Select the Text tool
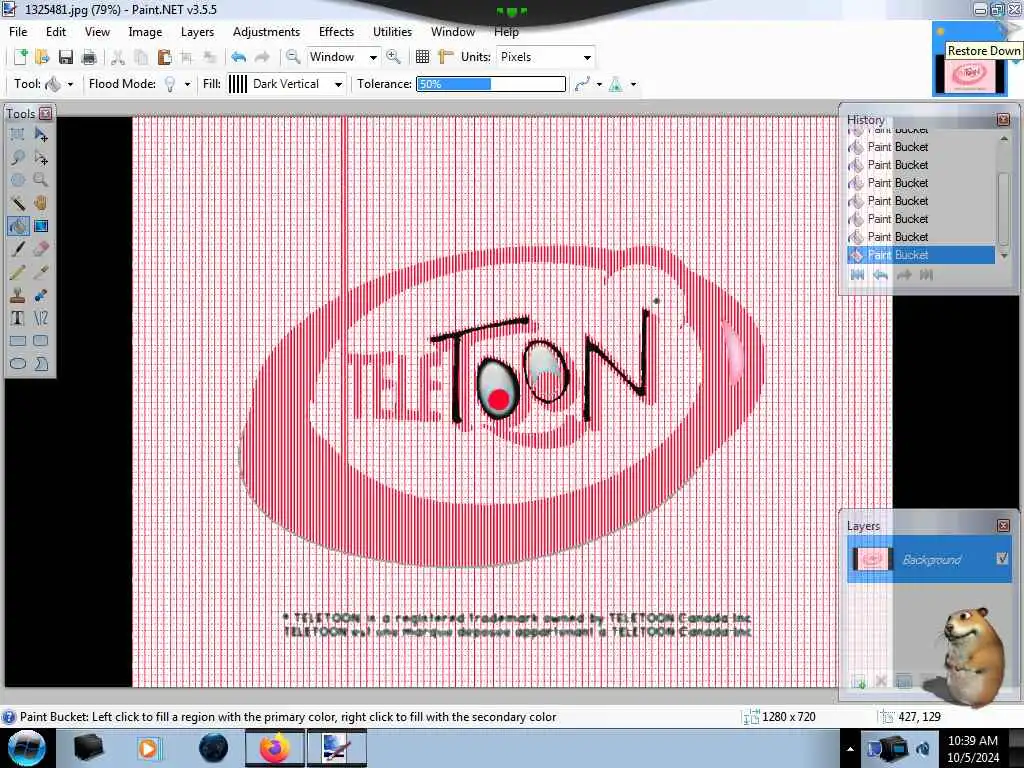 pyautogui.click(x=18, y=318)
